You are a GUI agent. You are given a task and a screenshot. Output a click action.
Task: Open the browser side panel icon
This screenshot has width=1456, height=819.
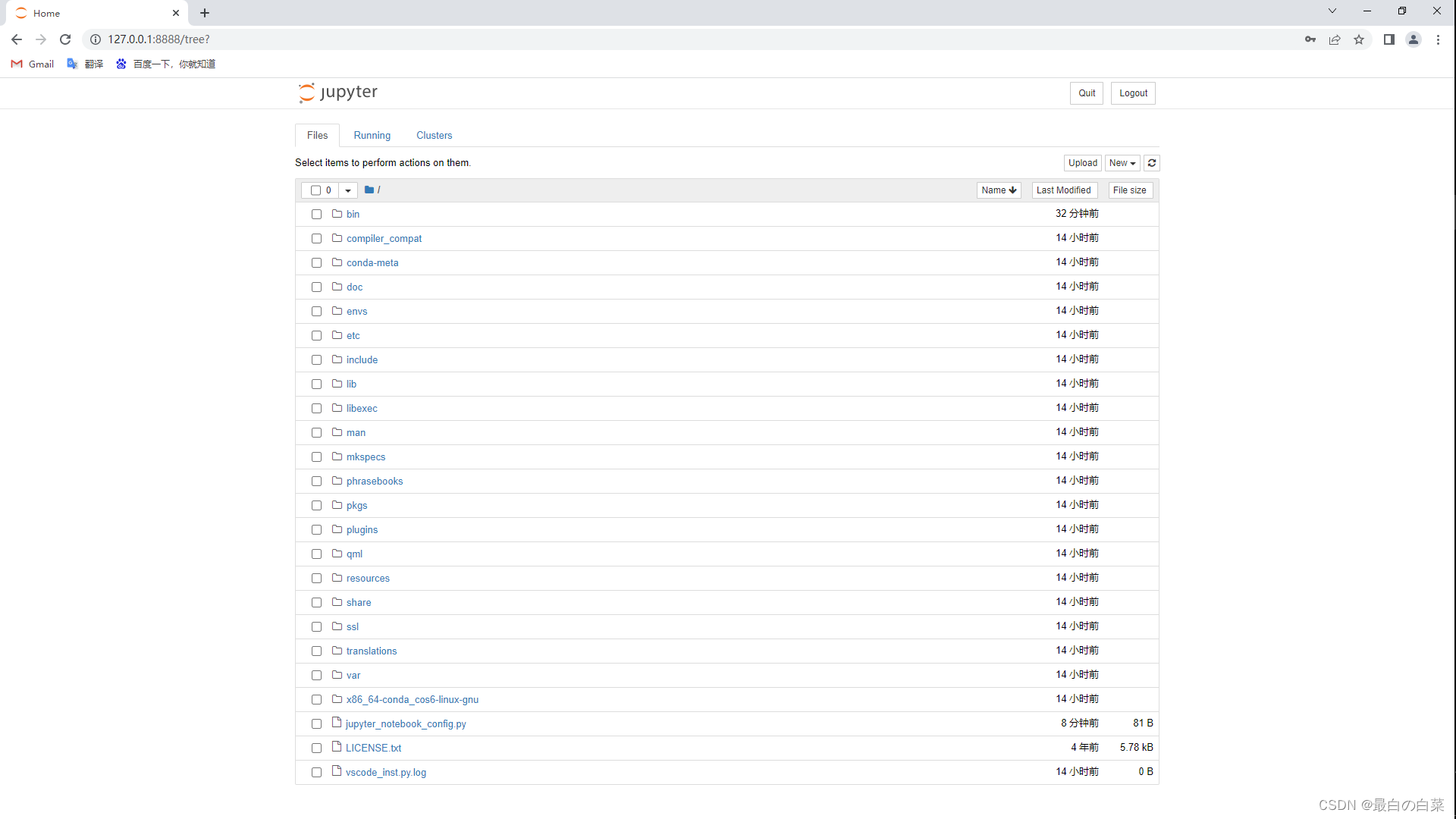1389,39
